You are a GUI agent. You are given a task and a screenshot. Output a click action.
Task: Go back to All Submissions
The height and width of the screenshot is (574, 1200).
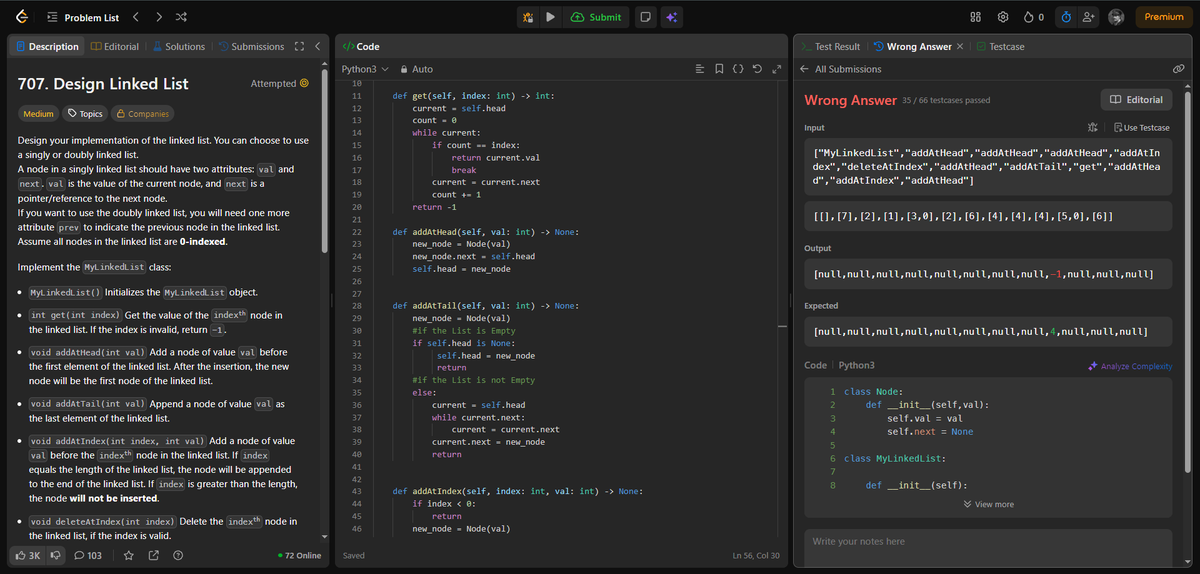[841, 69]
